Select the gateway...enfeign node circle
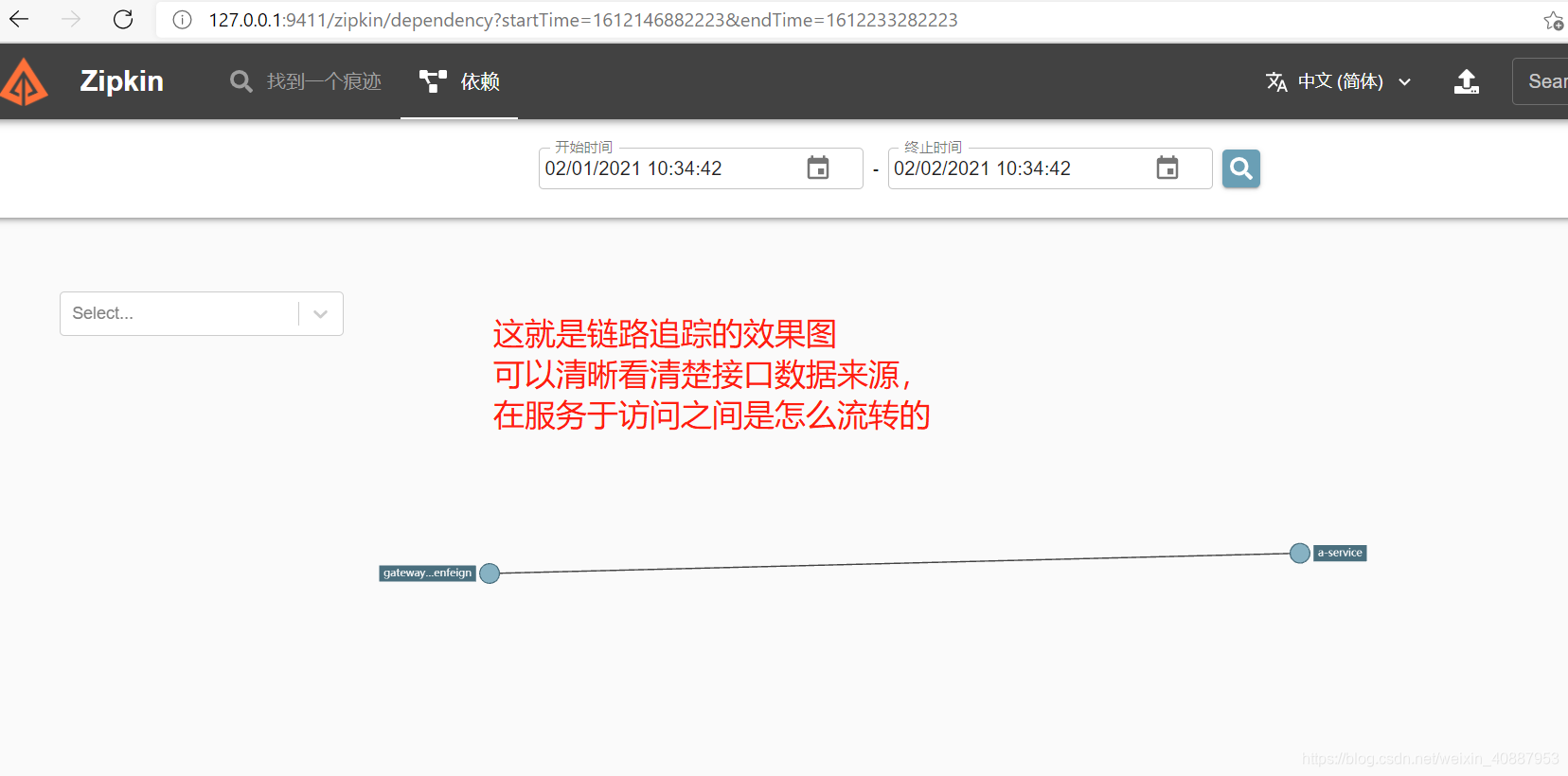Image resolution: width=1568 pixels, height=776 pixels. coord(490,573)
